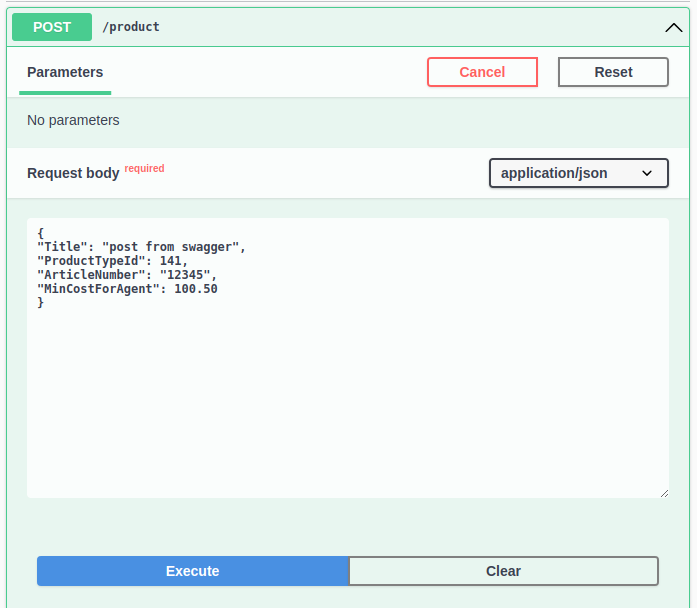Switch to the Parameters tab

coord(65,72)
